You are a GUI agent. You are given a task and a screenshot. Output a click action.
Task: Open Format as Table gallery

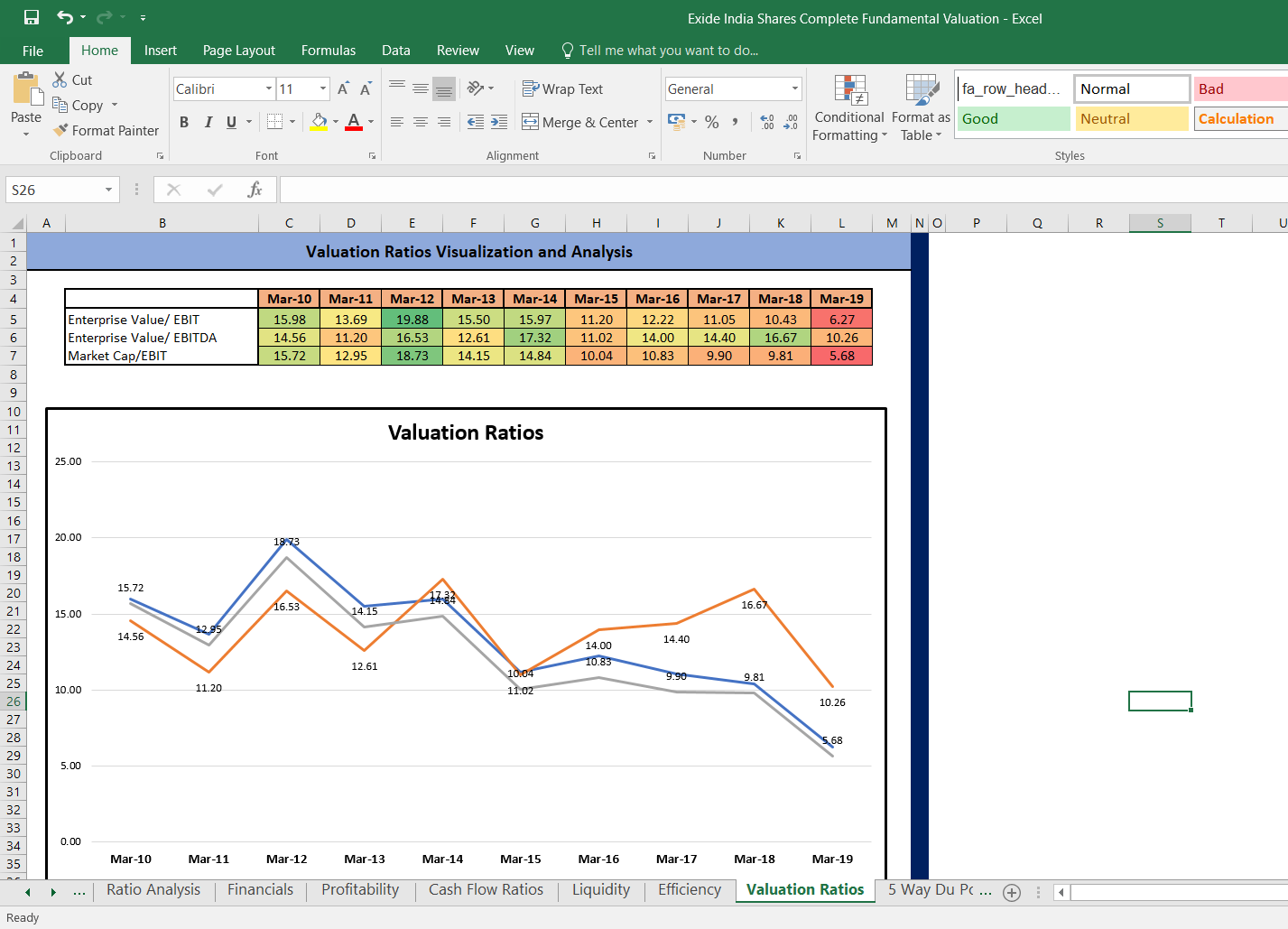point(921,108)
